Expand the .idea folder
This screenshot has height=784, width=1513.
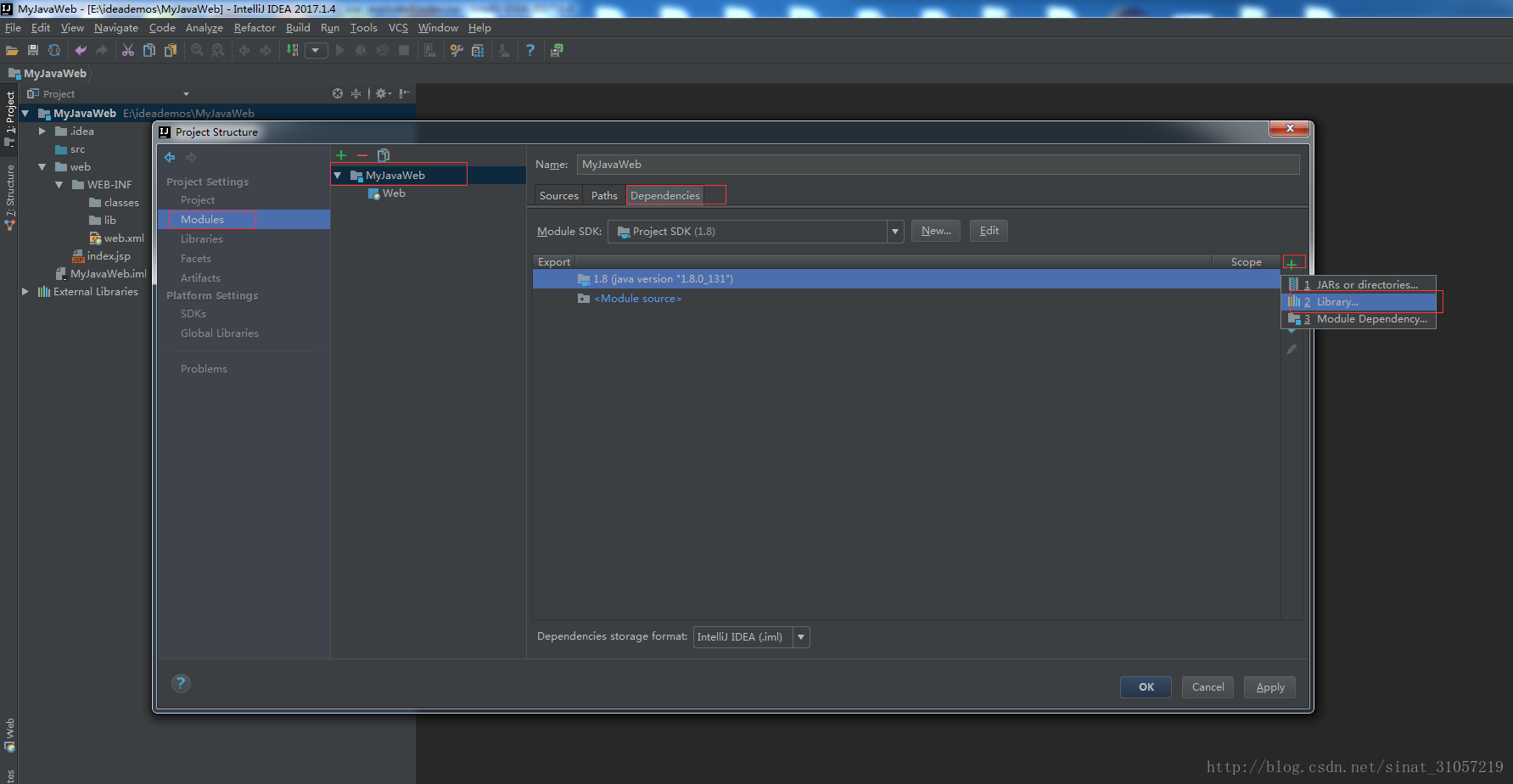(x=42, y=132)
